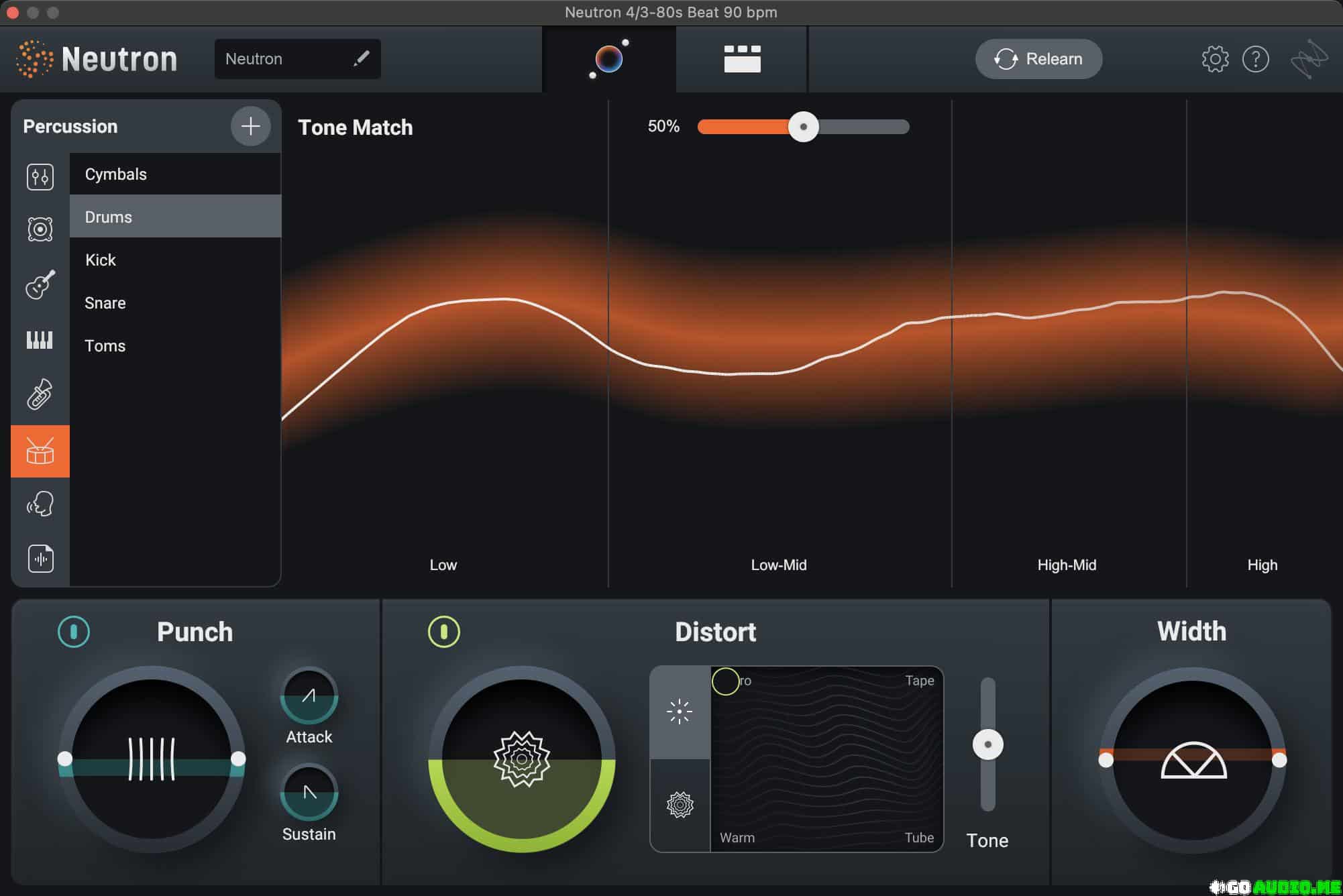Image resolution: width=1343 pixels, height=896 pixels.
Task: Open the help question mark icon
Action: (1255, 59)
